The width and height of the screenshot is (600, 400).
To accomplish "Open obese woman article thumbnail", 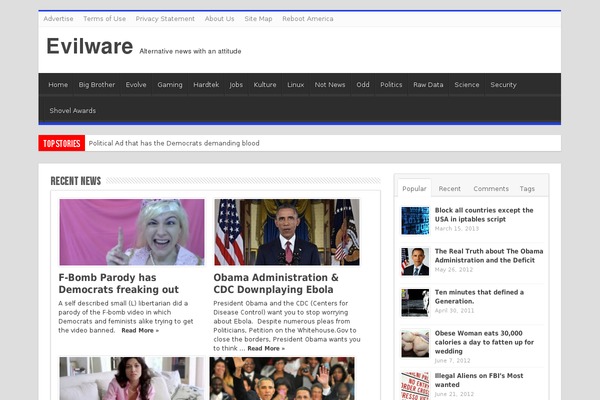I will click(415, 344).
